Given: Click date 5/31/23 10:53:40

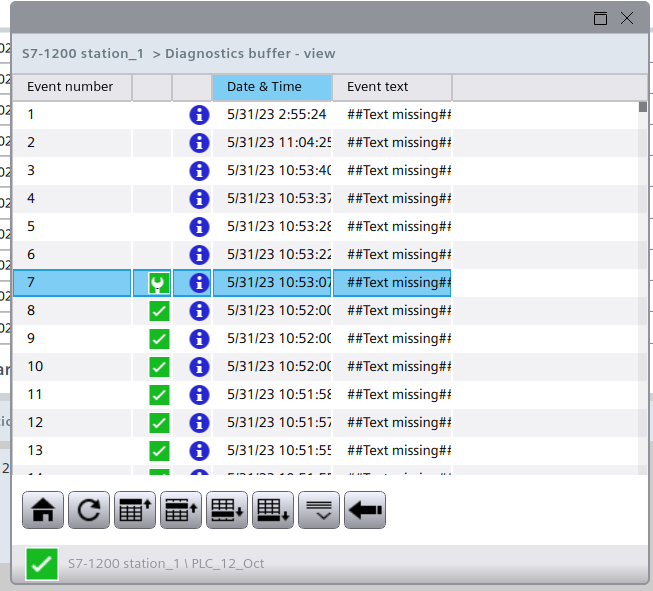Looking at the screenshot, I should [279, 170].
